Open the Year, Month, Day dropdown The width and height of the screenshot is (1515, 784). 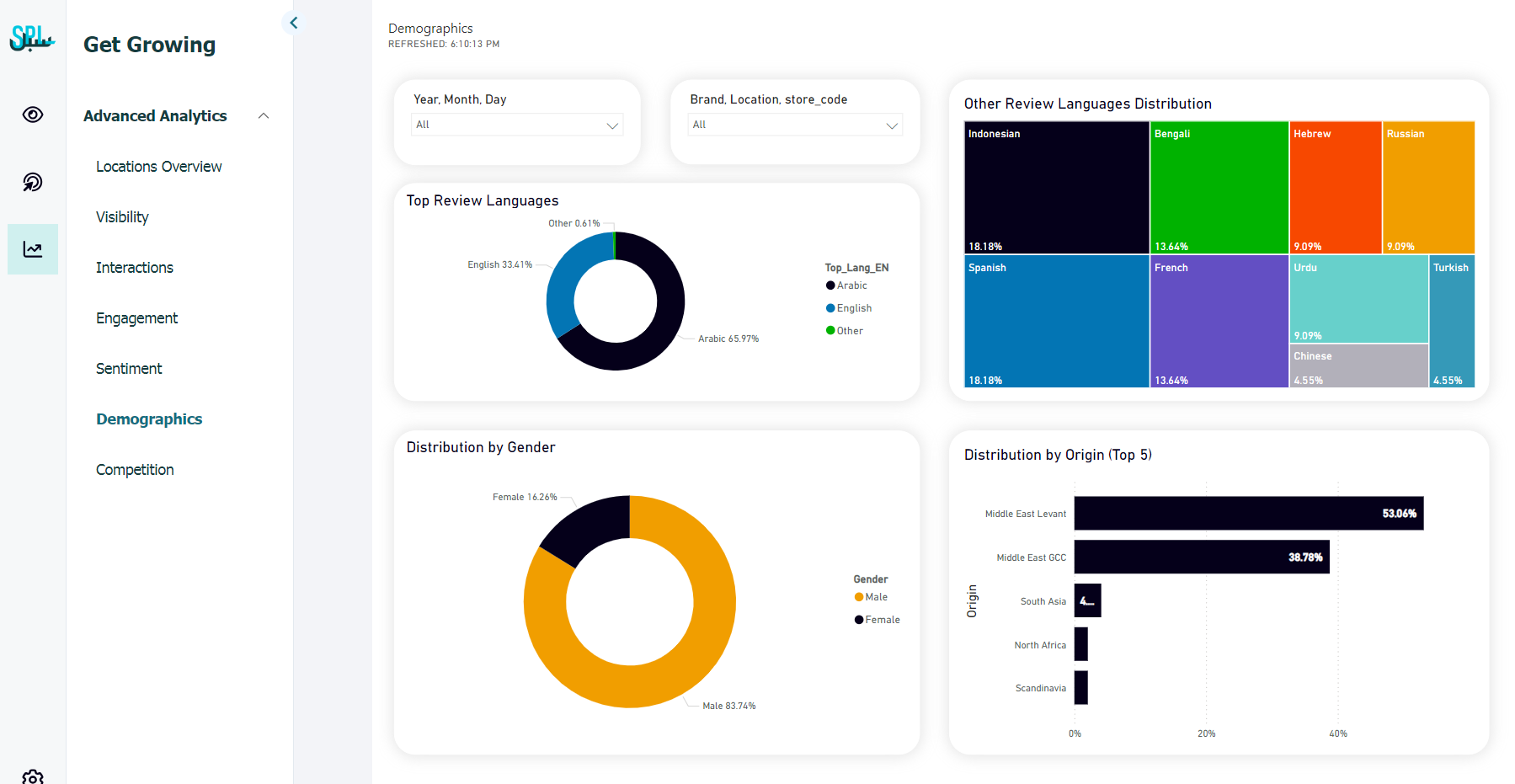tap(517, 125)
